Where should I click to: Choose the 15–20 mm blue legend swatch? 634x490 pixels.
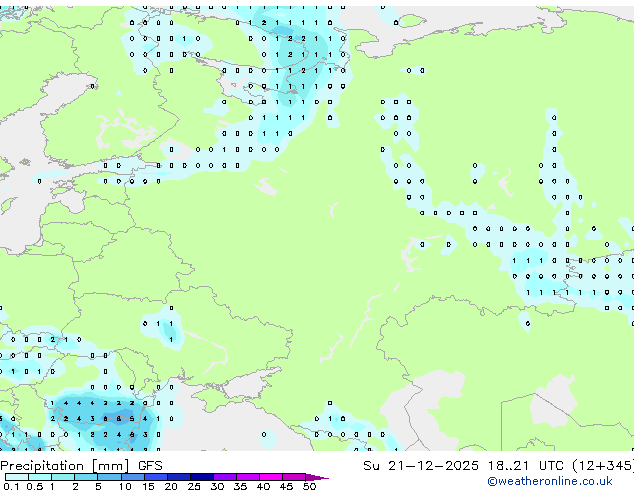click(156, 477)
